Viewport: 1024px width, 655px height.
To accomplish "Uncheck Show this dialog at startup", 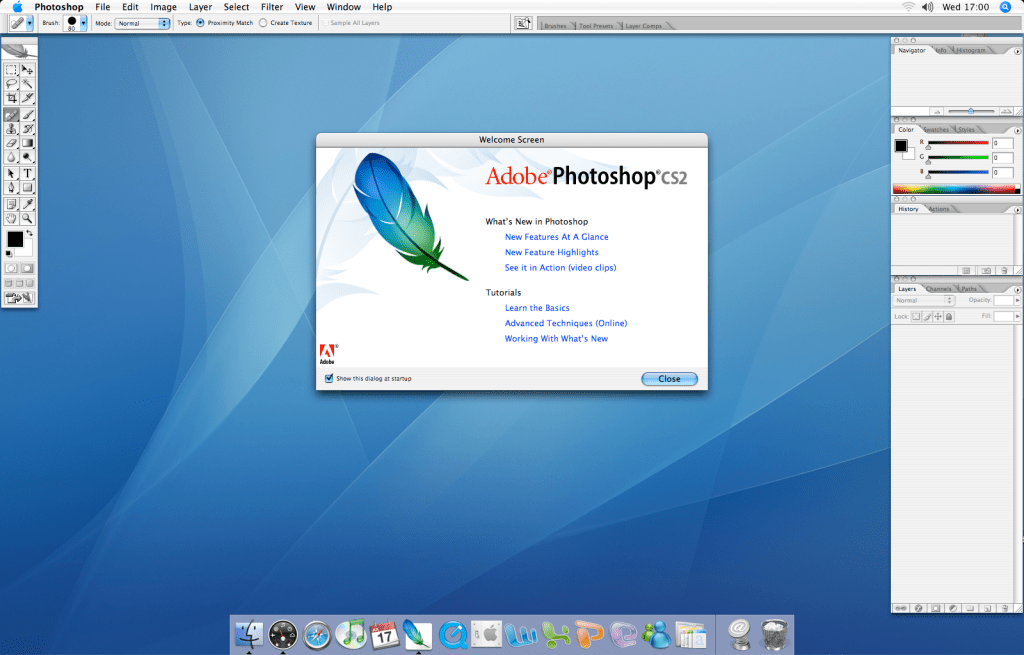I will click(328, 379).
